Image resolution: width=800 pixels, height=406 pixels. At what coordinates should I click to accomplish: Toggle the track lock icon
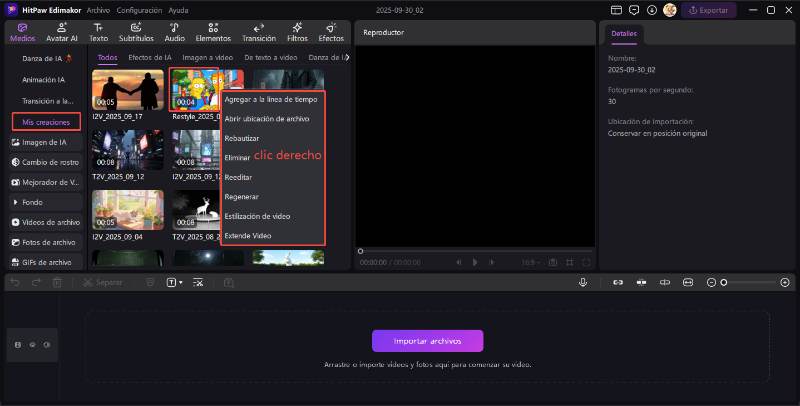tap(17, 344)
